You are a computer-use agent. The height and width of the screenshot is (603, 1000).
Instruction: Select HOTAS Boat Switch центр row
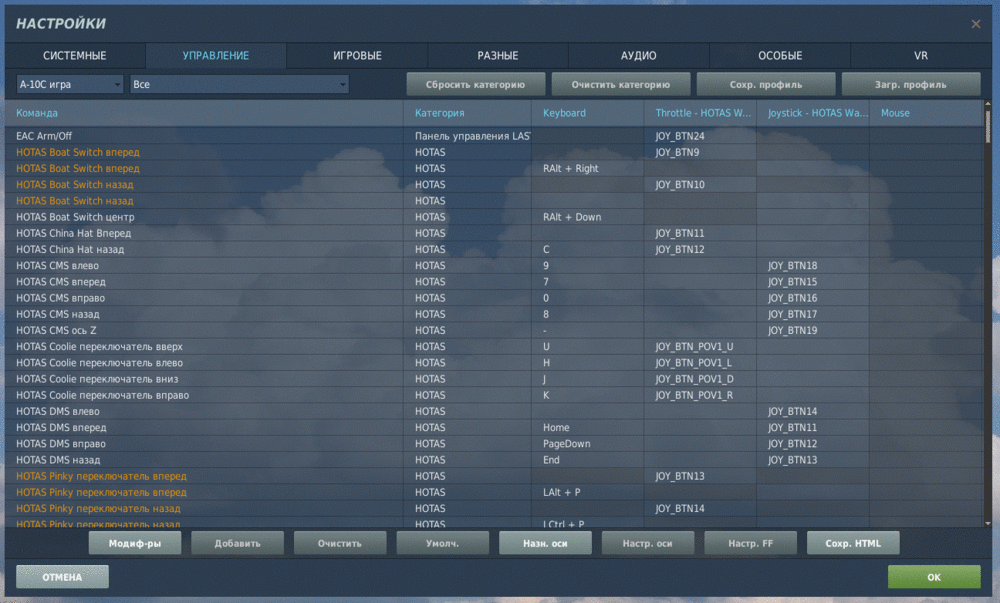point(494,217)
